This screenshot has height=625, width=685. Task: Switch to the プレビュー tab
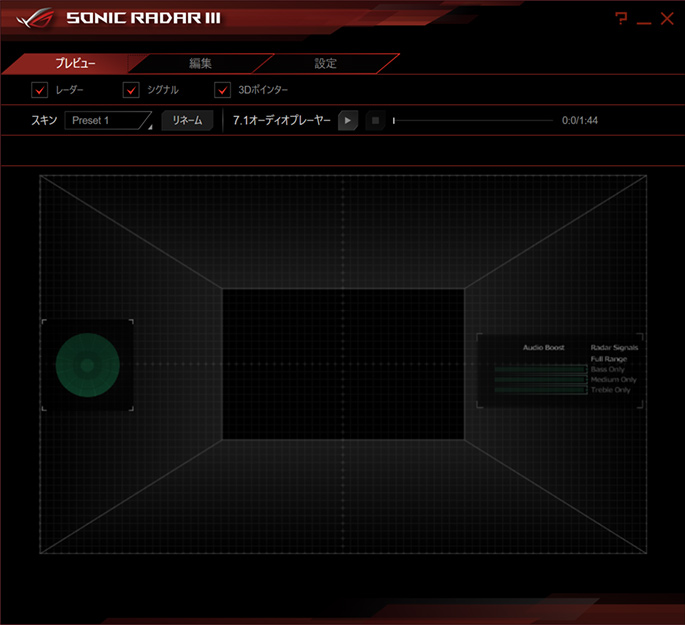(75, 63)
